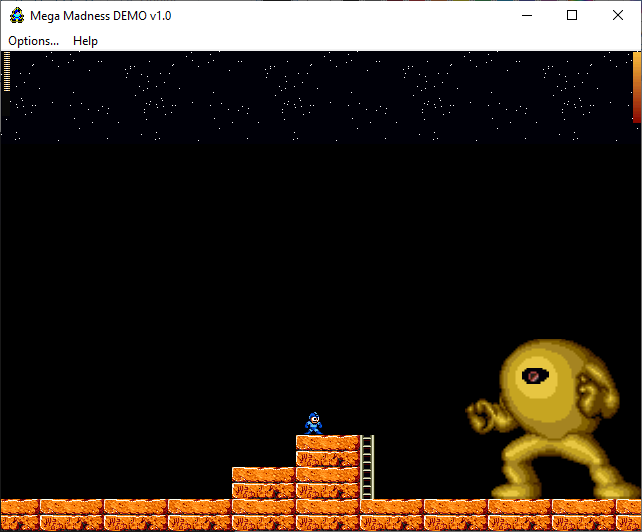Click the Yellow Devil's red eye
The image size is (642, 532).
[533, 376]
